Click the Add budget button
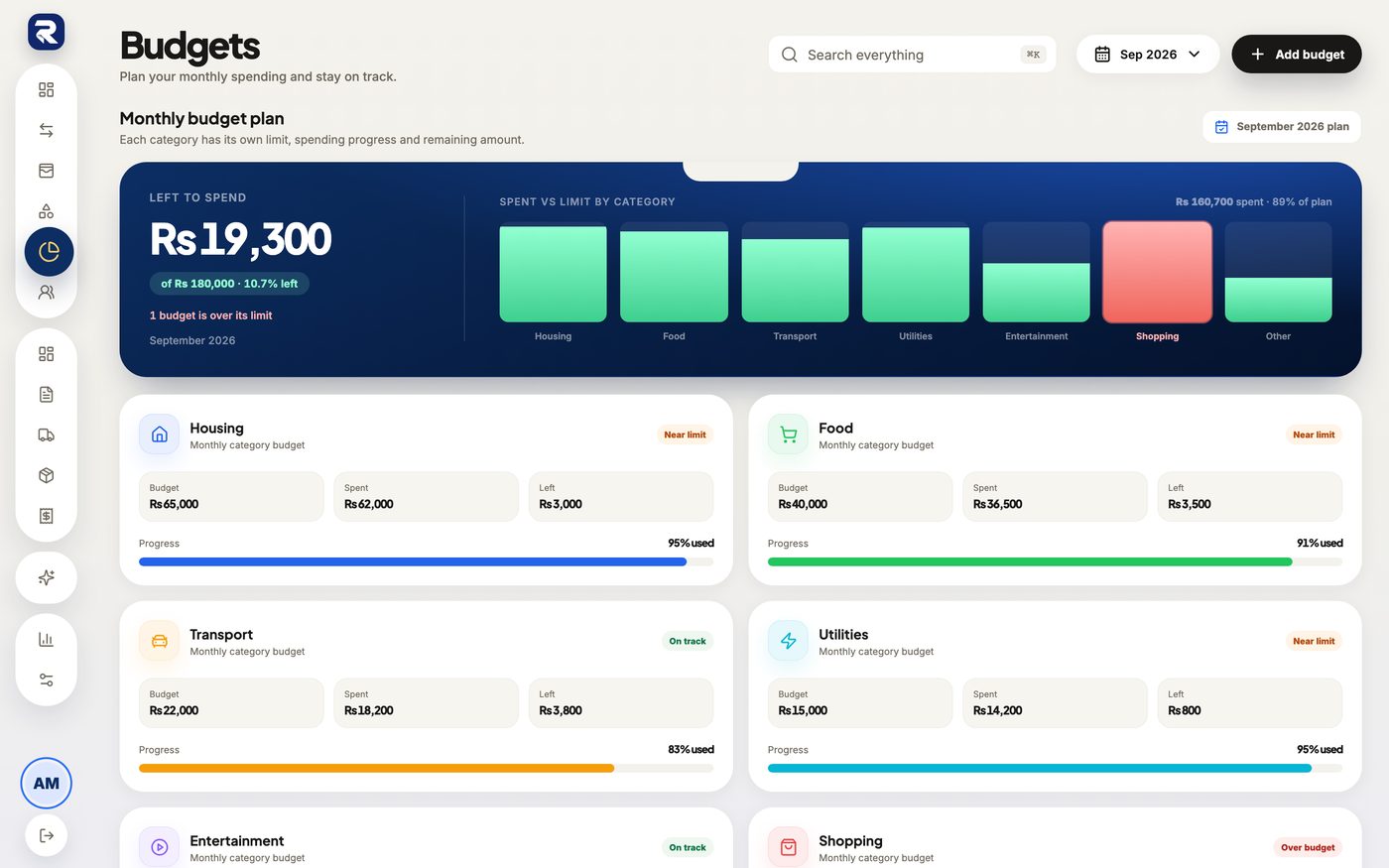 pos(1297,55)
